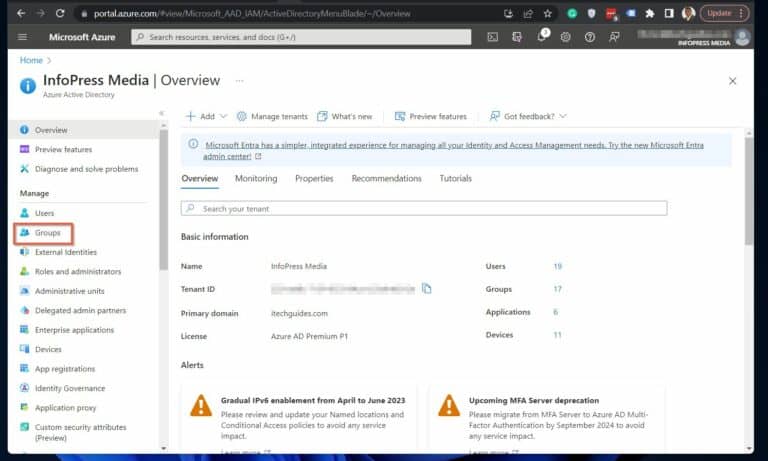Open the Chrome profile avatar
The width and height of the screenshot is (768, 461).
[x=688, y=14]
